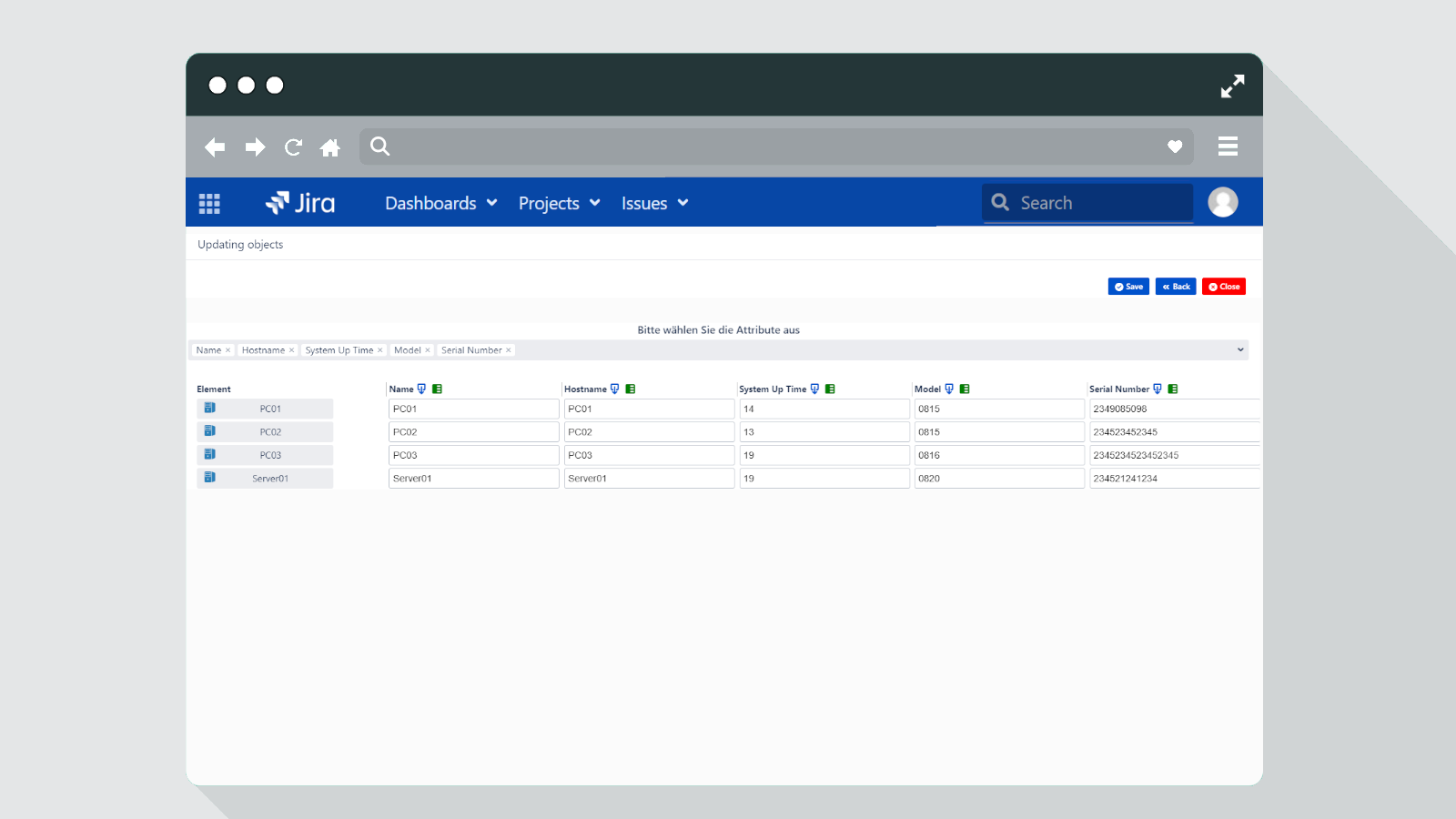Click the browser address bar

(778, 147)
